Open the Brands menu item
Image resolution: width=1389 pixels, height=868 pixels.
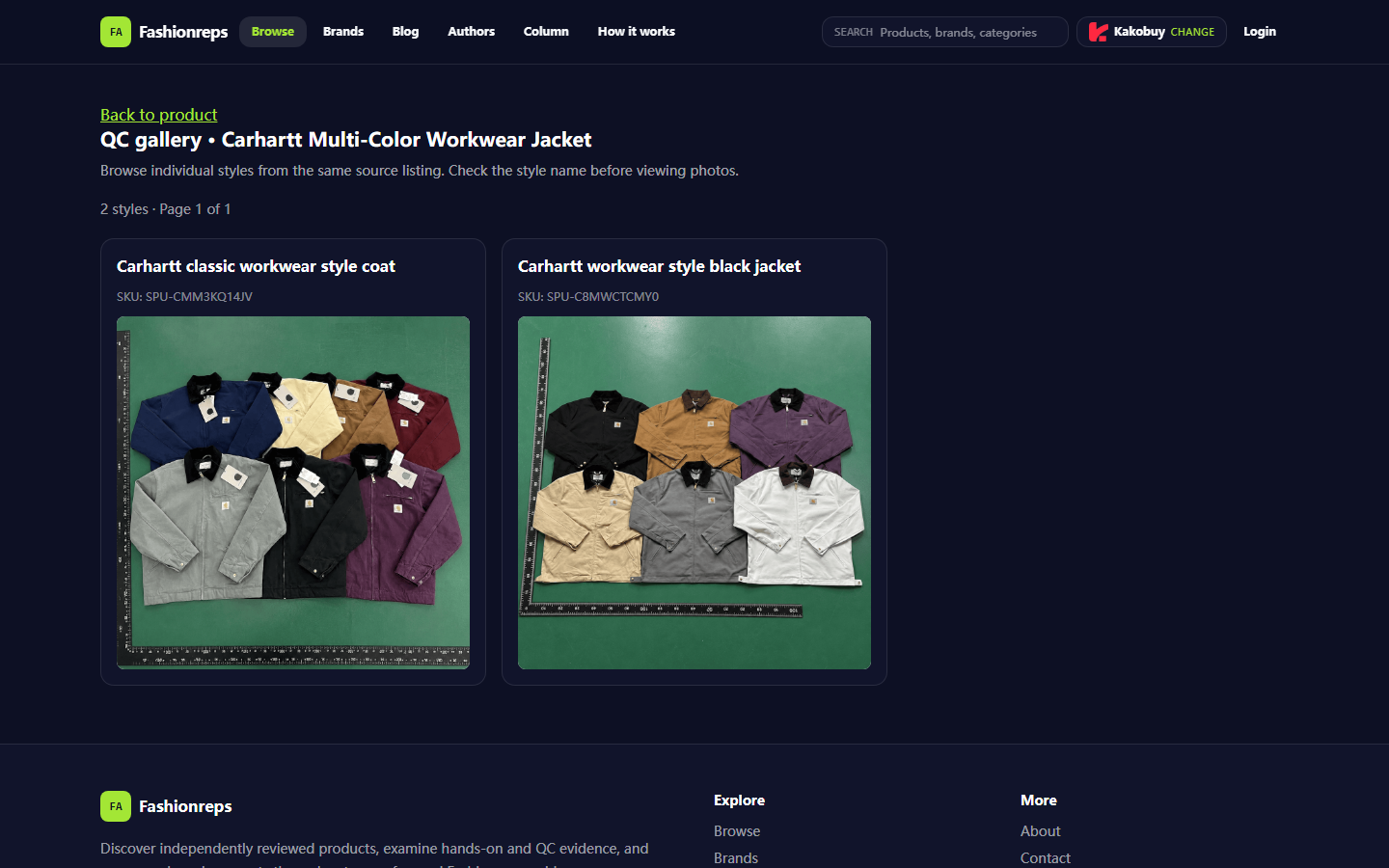coord(343,32)
